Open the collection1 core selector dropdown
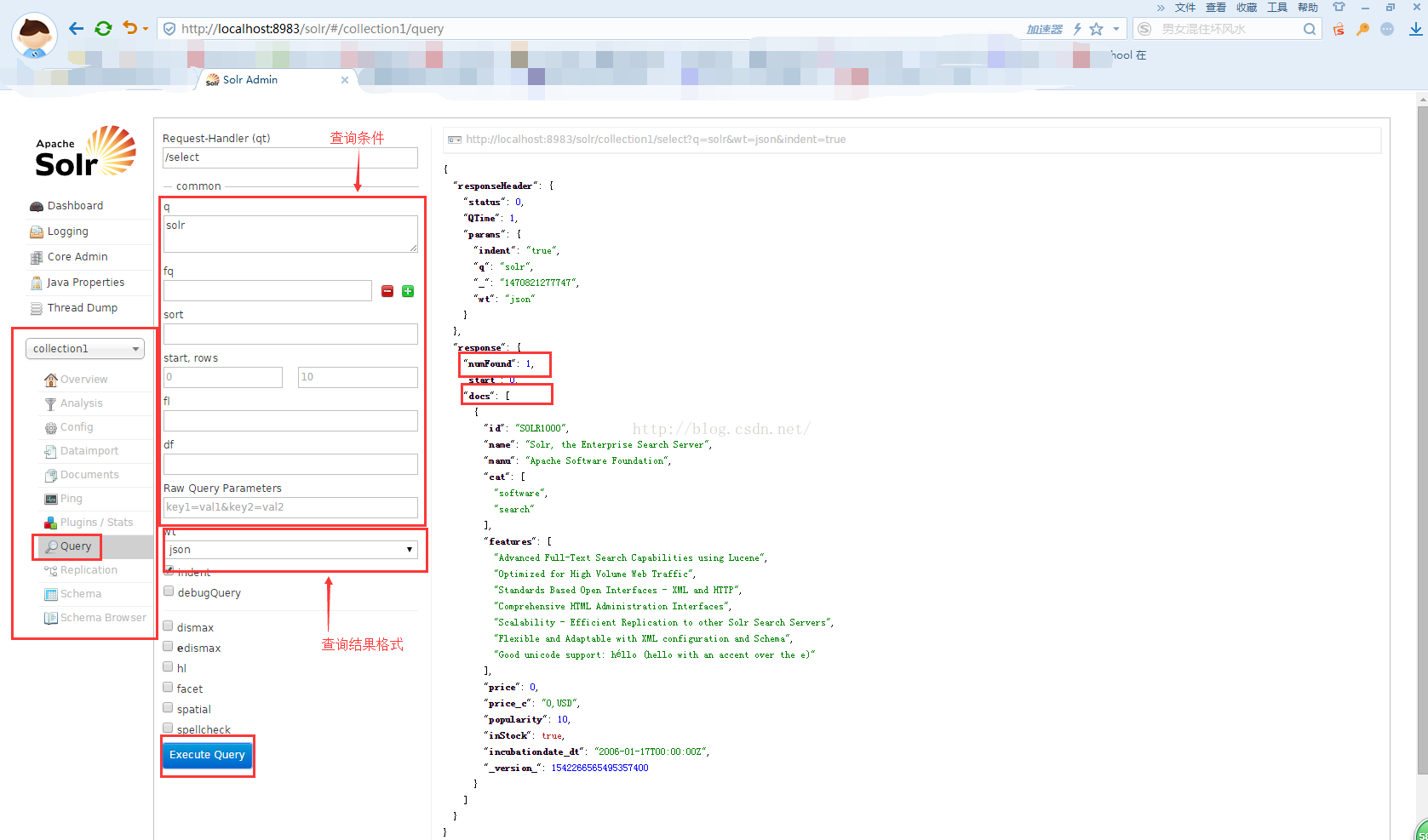 85,349
